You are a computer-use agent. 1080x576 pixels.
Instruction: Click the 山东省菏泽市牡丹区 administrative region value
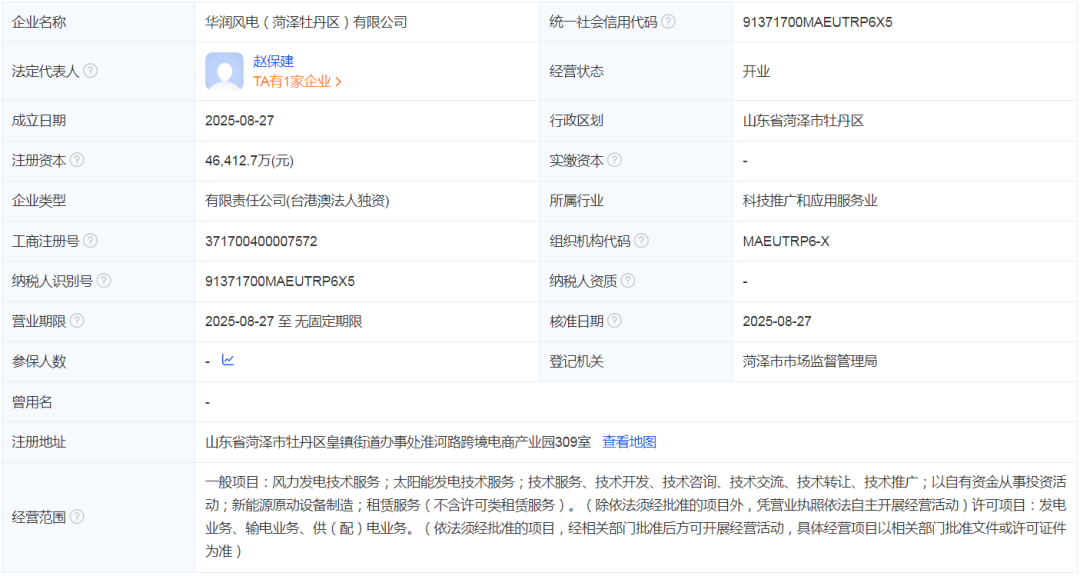coord(803,121)
